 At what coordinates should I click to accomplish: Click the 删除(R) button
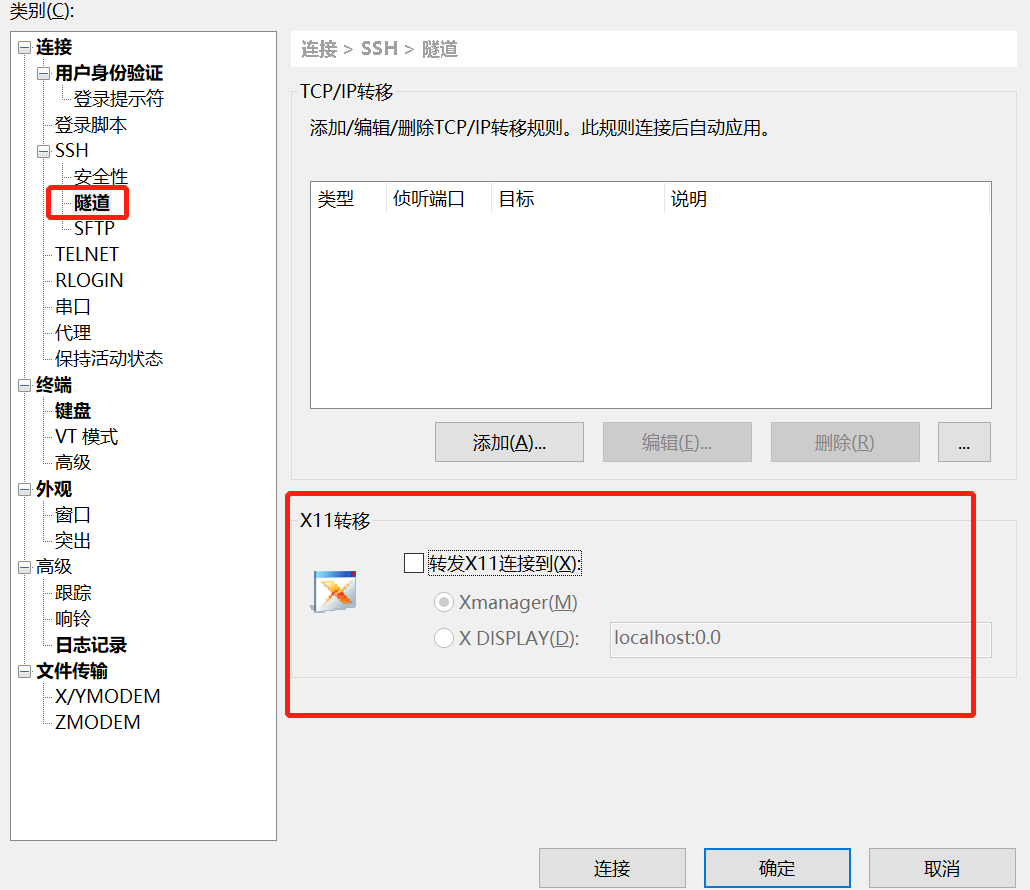pyautogui.click(x=845, y=442)
